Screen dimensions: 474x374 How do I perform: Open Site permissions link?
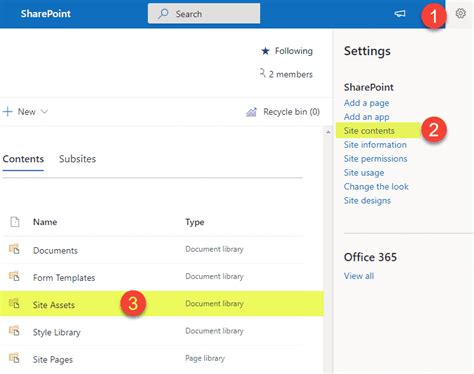pos(375,159)
